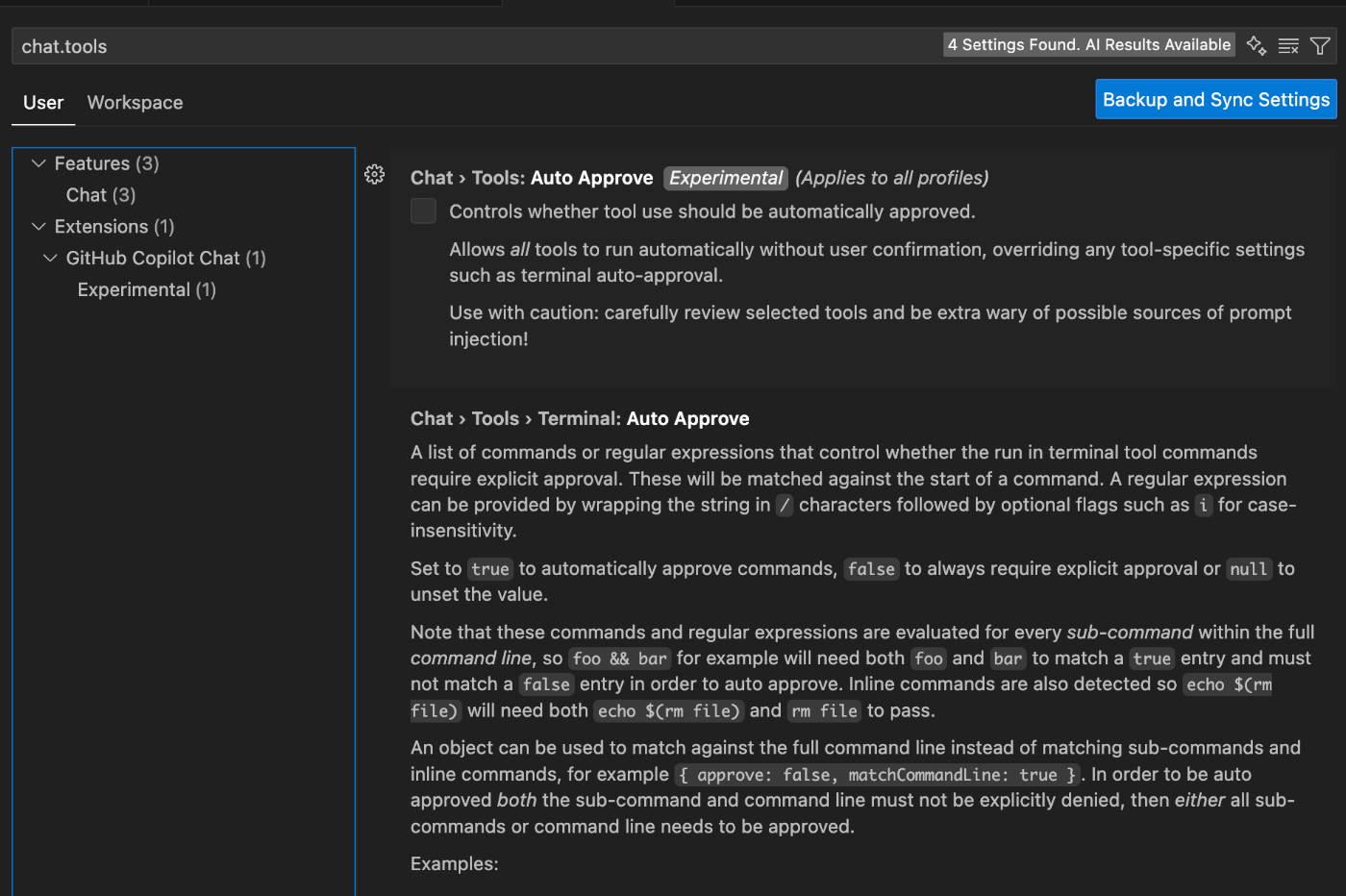Toggle AI search results sparkle icon
1346x896 pixels.
[x=1256, y=45]
